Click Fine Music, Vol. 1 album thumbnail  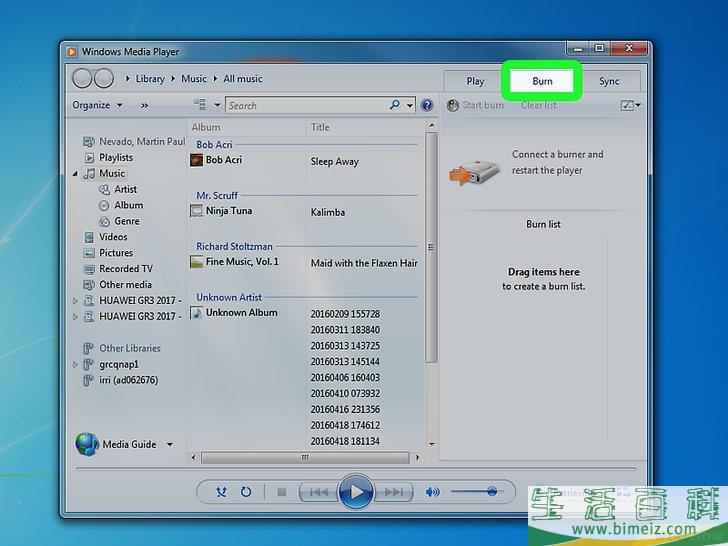pos(196,262)
